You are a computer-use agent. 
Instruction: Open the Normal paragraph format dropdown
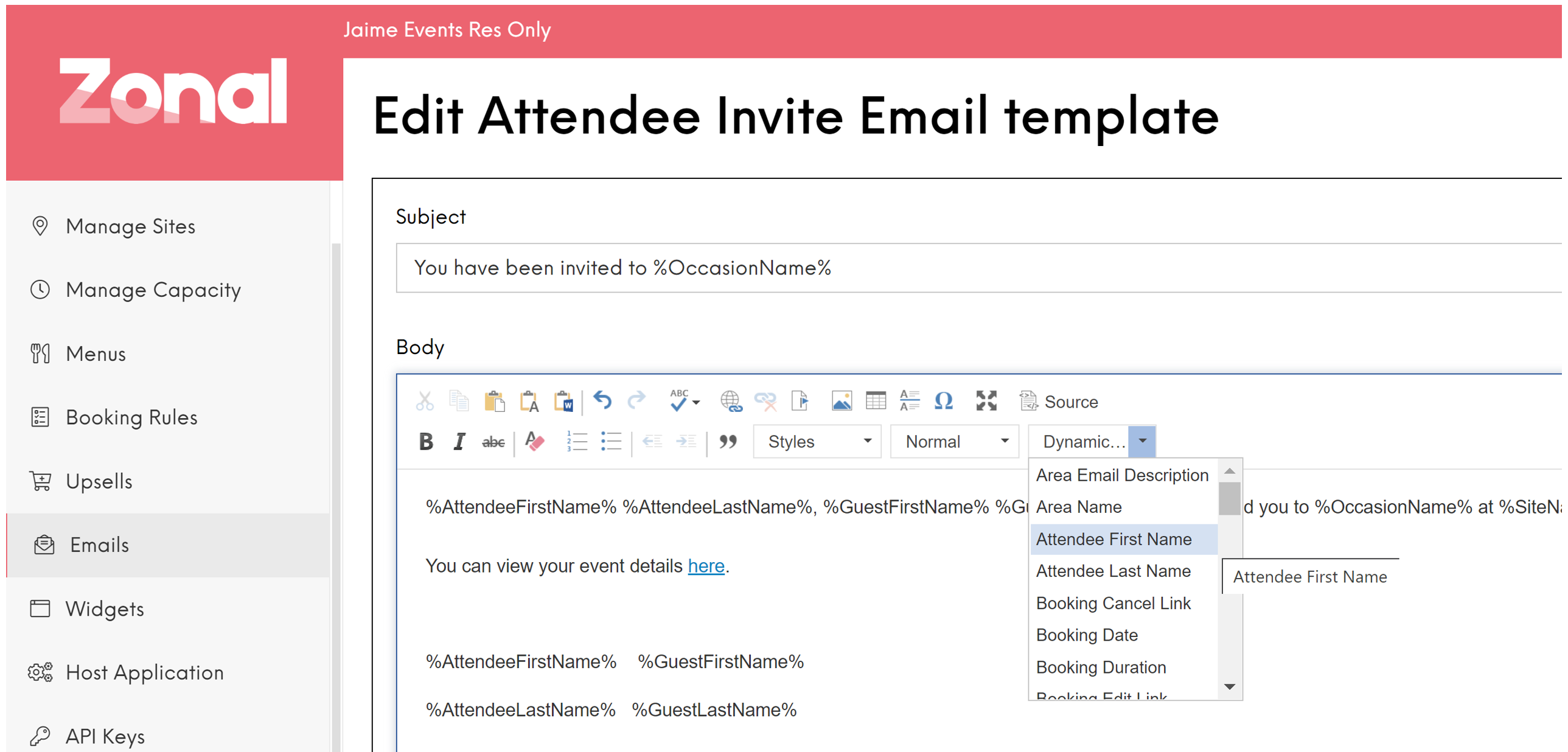(955, 442)
